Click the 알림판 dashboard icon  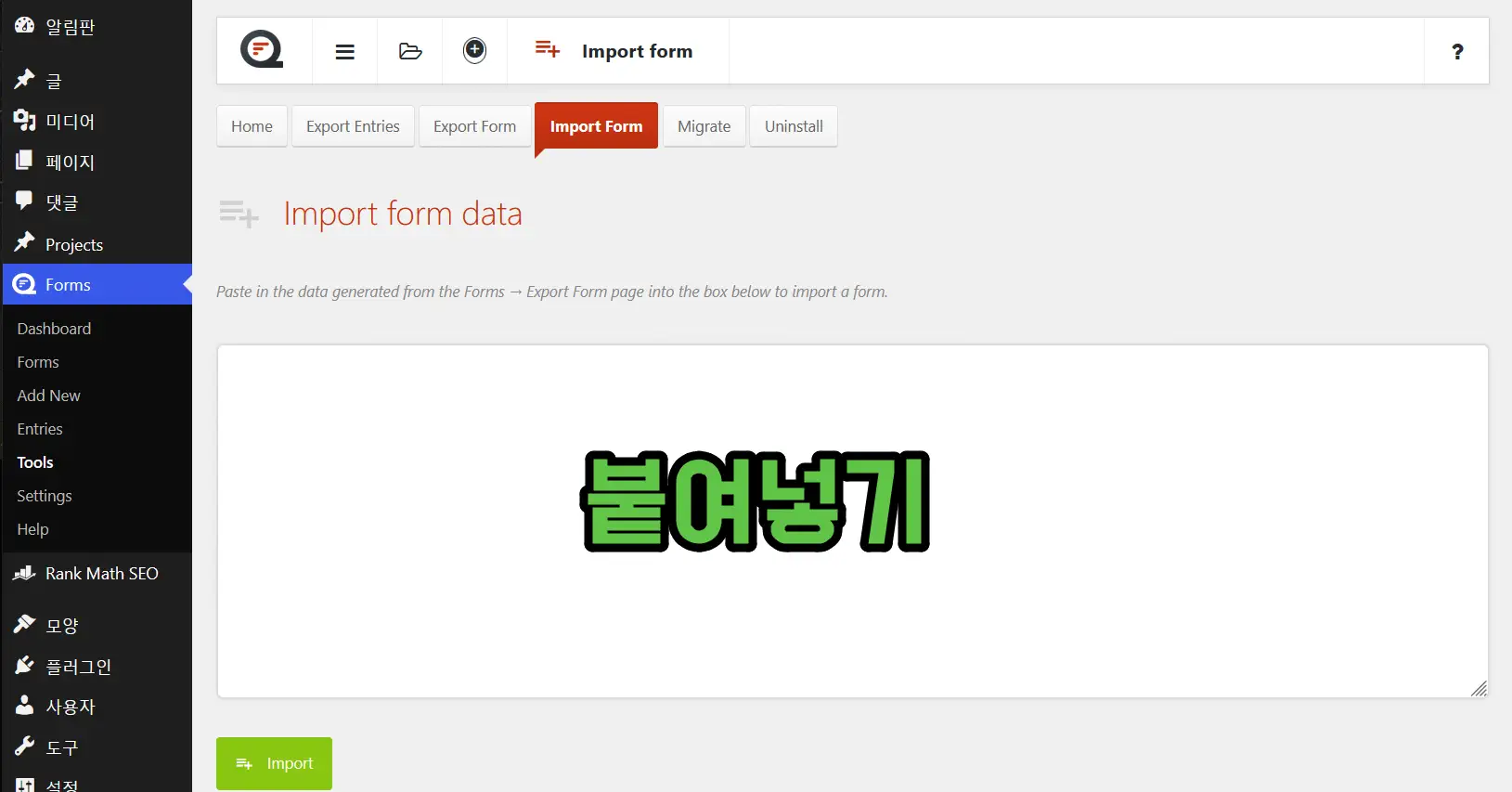tap(24, 26)
